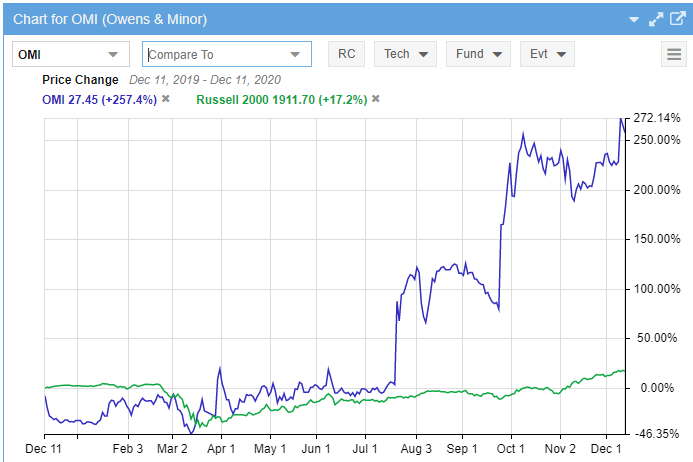The image size is (693, 462).
Task: Click the May 1 date label
Action: coord(270,449)
